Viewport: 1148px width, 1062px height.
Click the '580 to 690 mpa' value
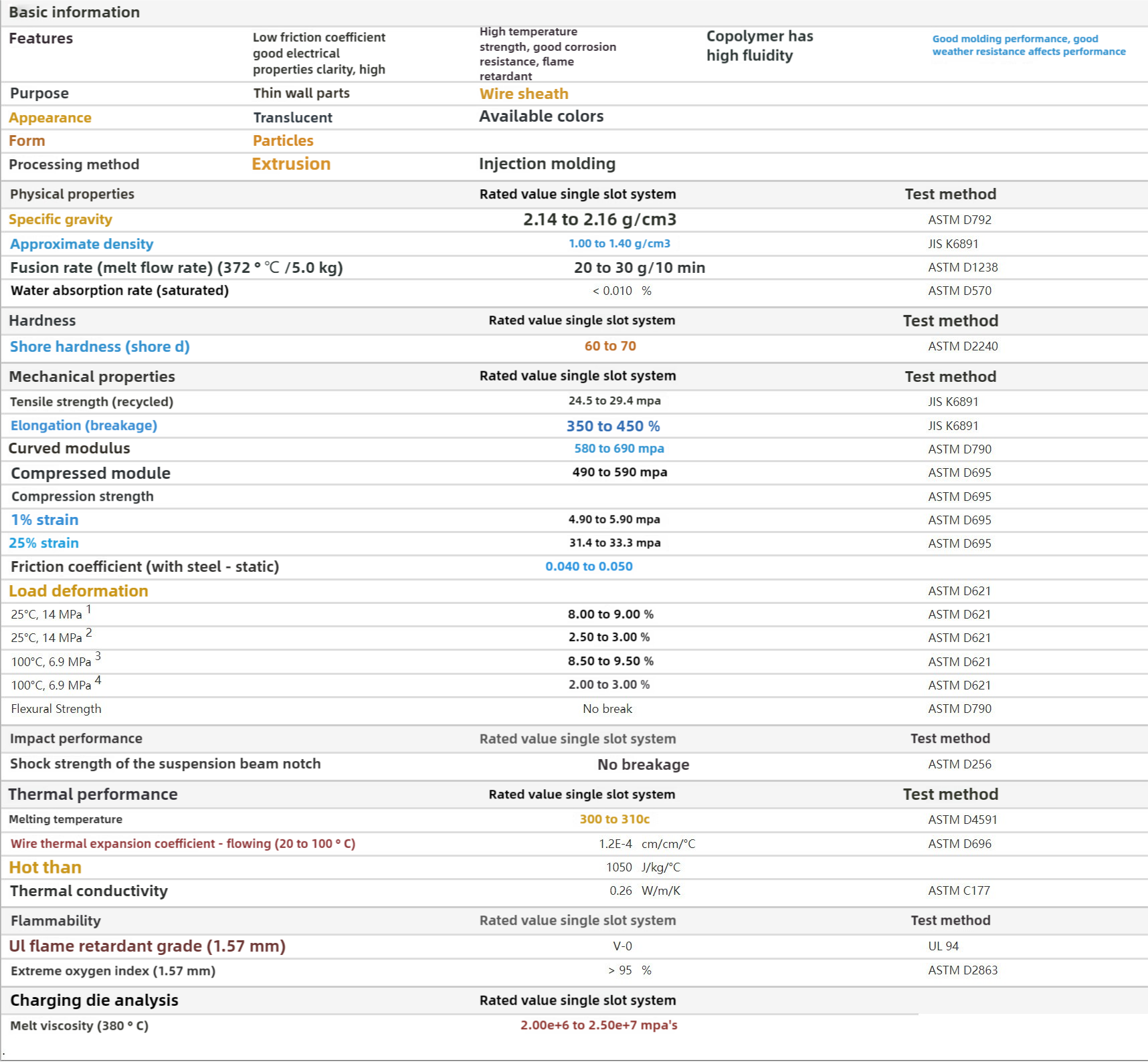coord(619,449)
